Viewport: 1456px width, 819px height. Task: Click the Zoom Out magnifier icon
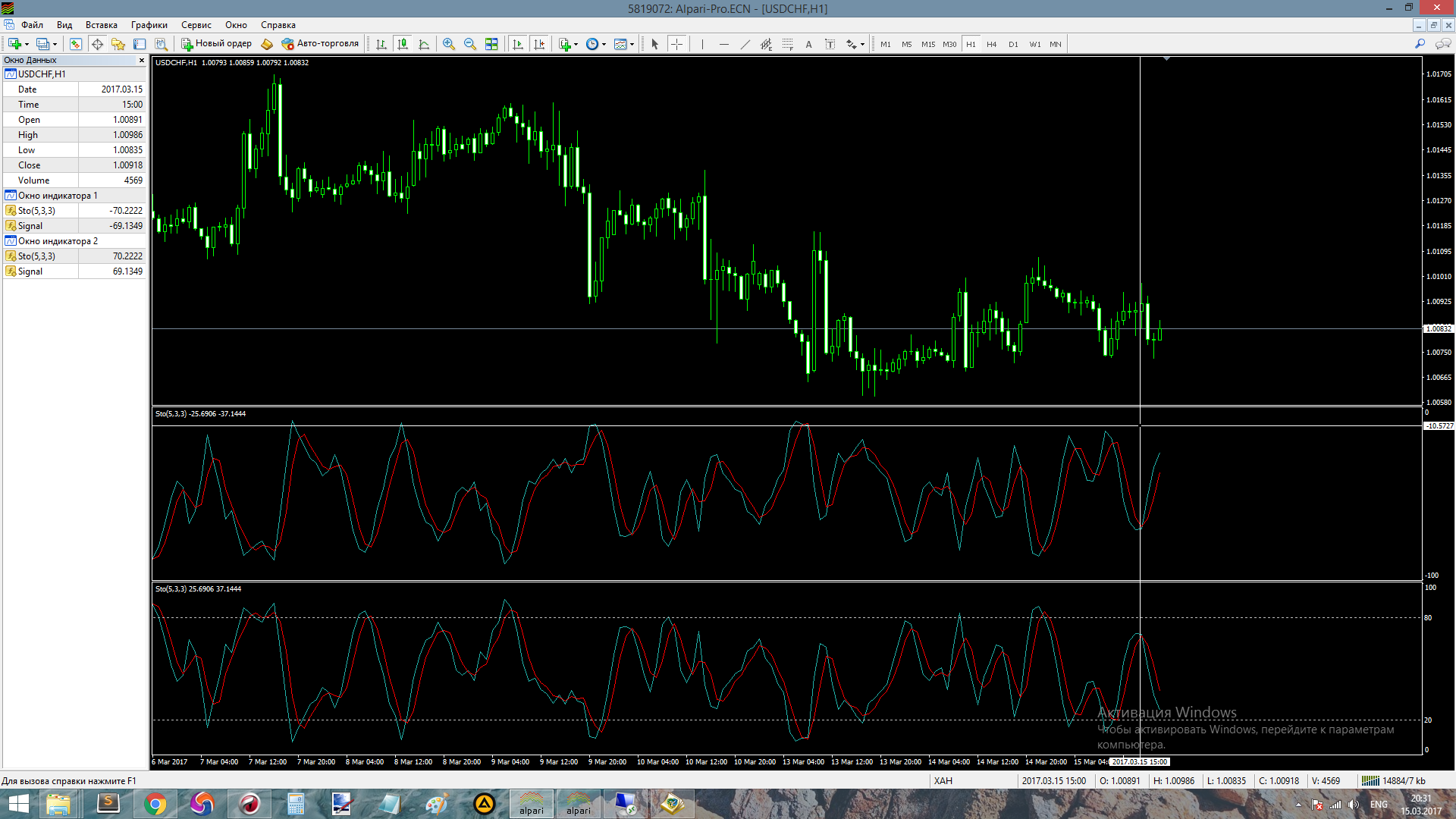[470, 44]
